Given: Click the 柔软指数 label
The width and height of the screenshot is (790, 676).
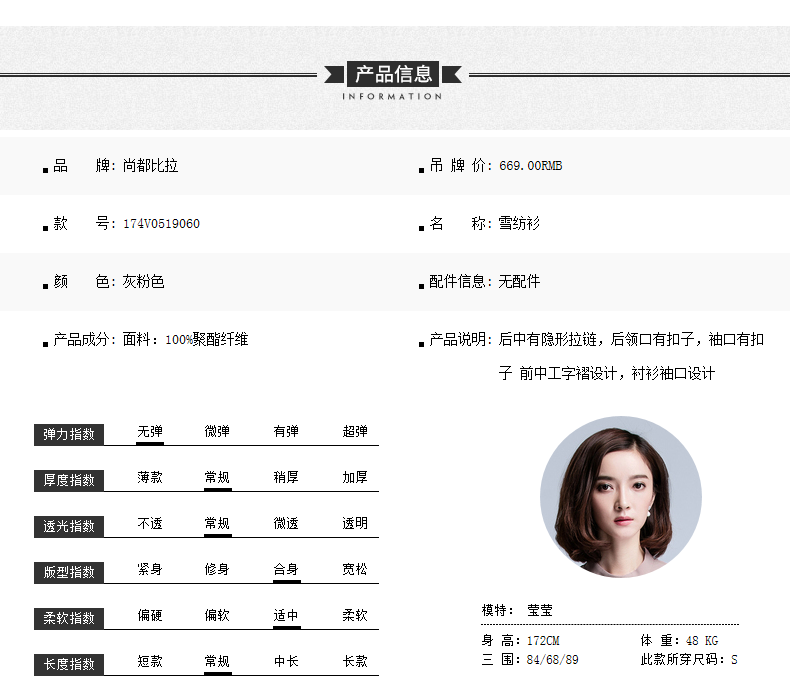Looking at the screenshot, I should pyautogui.click(x=69, y=618).
